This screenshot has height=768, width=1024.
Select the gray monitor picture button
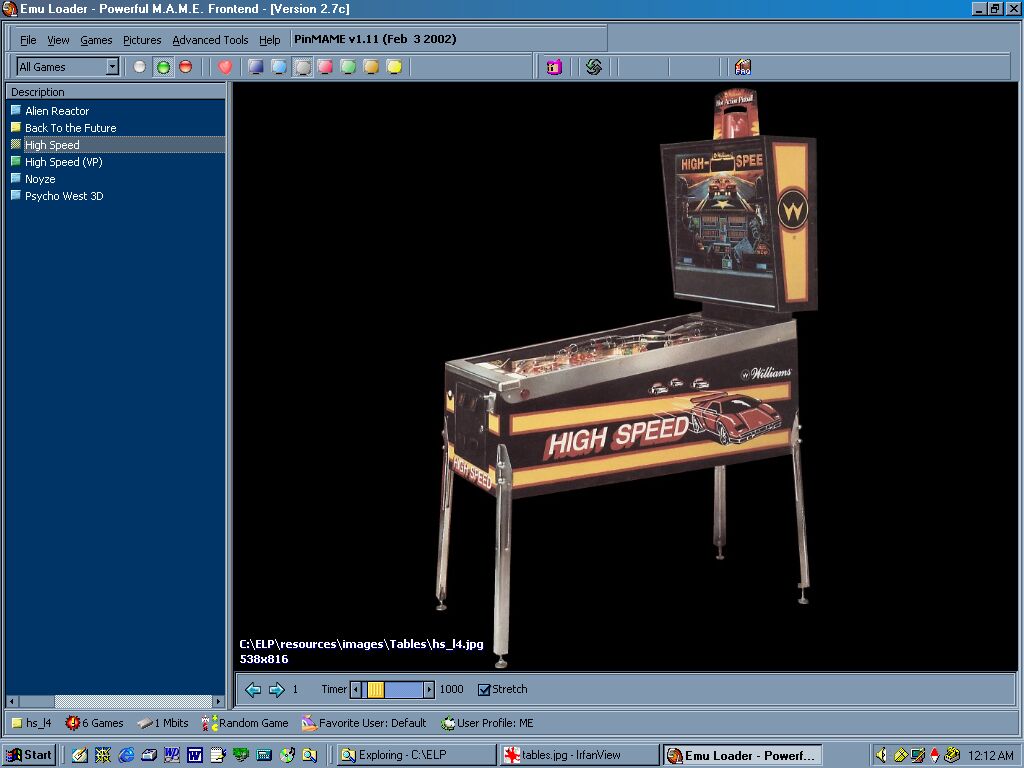(x=302, y=67)
